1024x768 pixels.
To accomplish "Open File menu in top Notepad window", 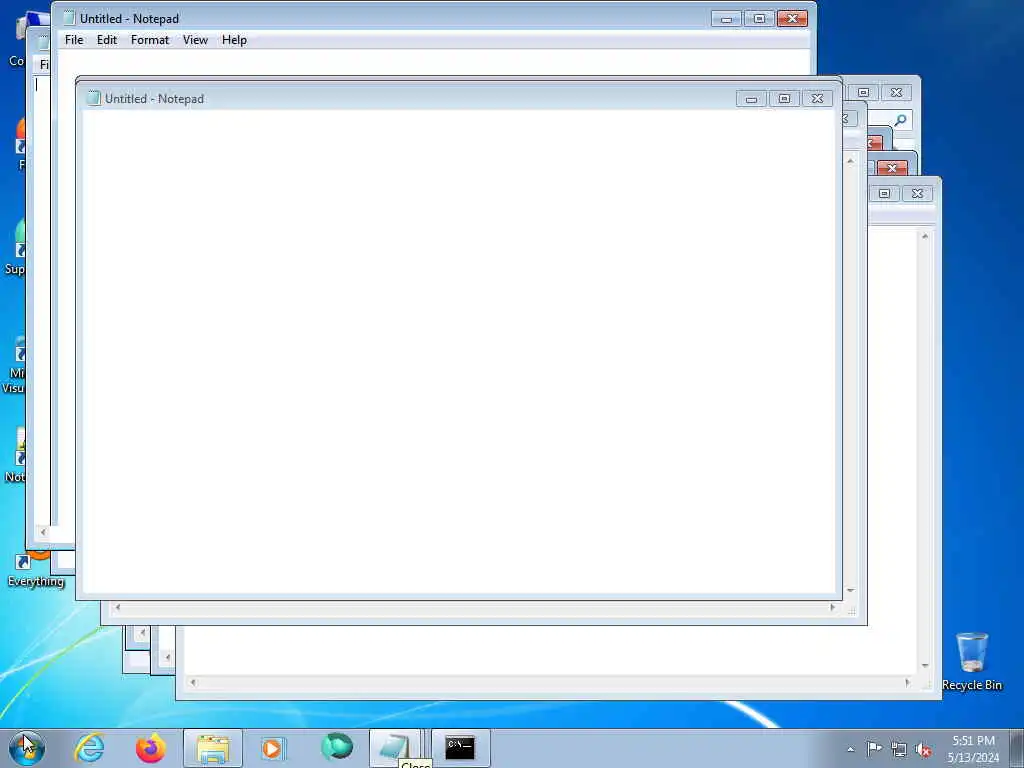I will coord(74,40).
